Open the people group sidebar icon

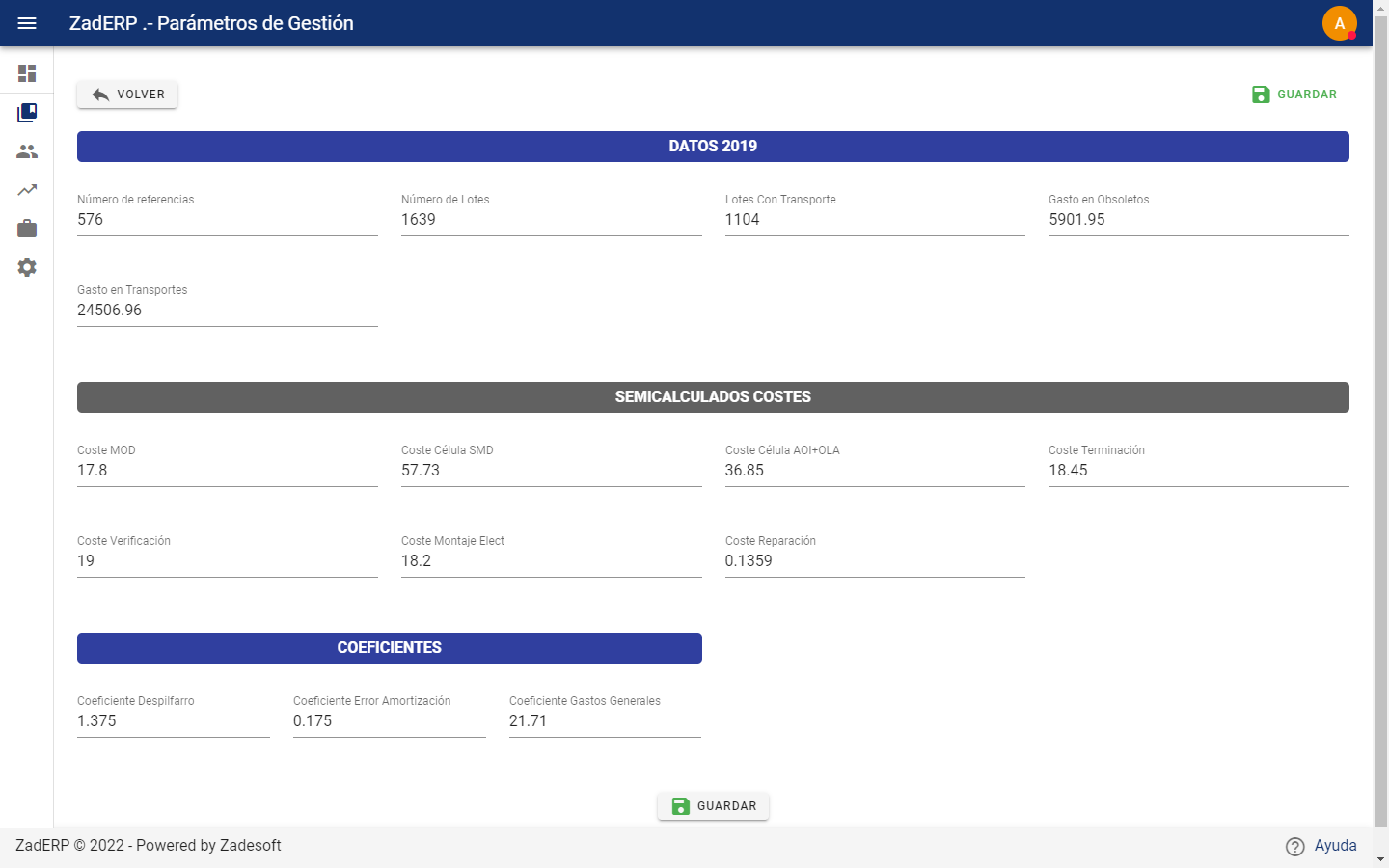point(27,151)
